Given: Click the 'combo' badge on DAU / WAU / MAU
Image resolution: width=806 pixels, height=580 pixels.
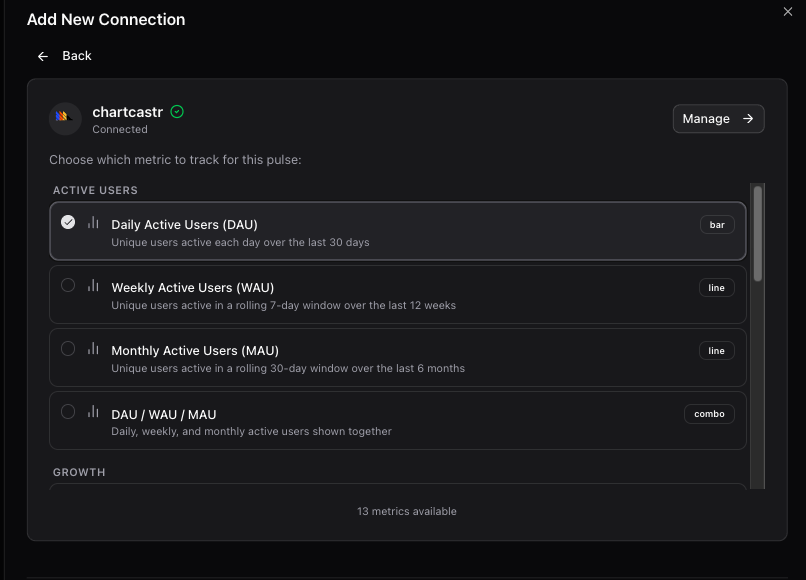Looking at the screenshot, I should click(709, 413).
